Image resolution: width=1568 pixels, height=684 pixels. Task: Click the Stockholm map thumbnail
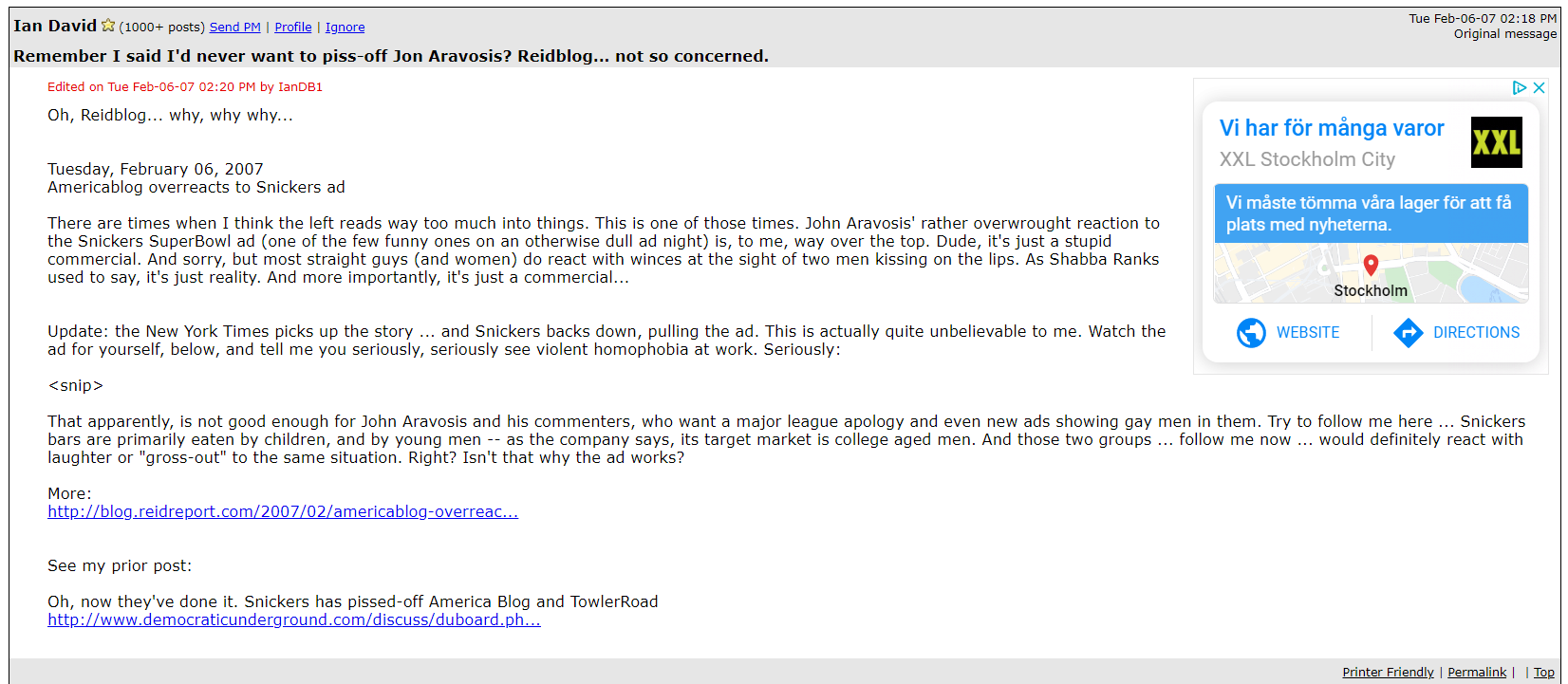point(1371,273)
